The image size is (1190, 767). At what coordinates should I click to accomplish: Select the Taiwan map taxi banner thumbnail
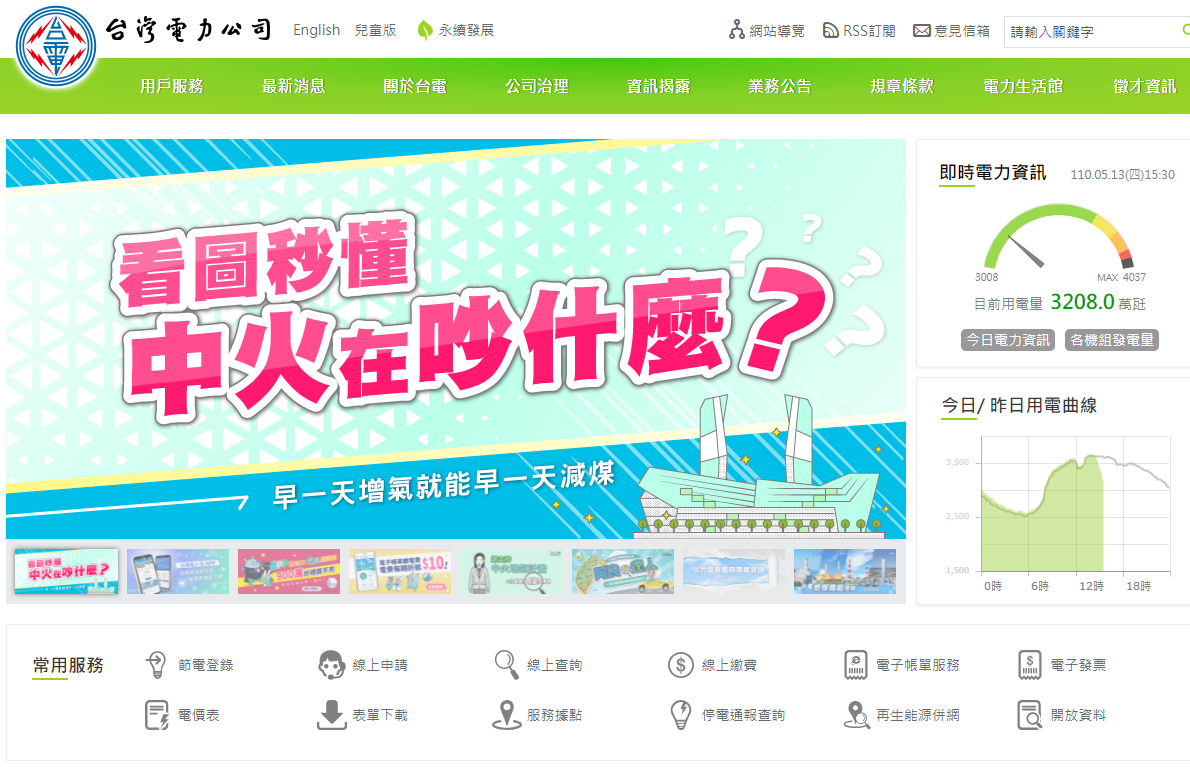click(x=622, y=571)
